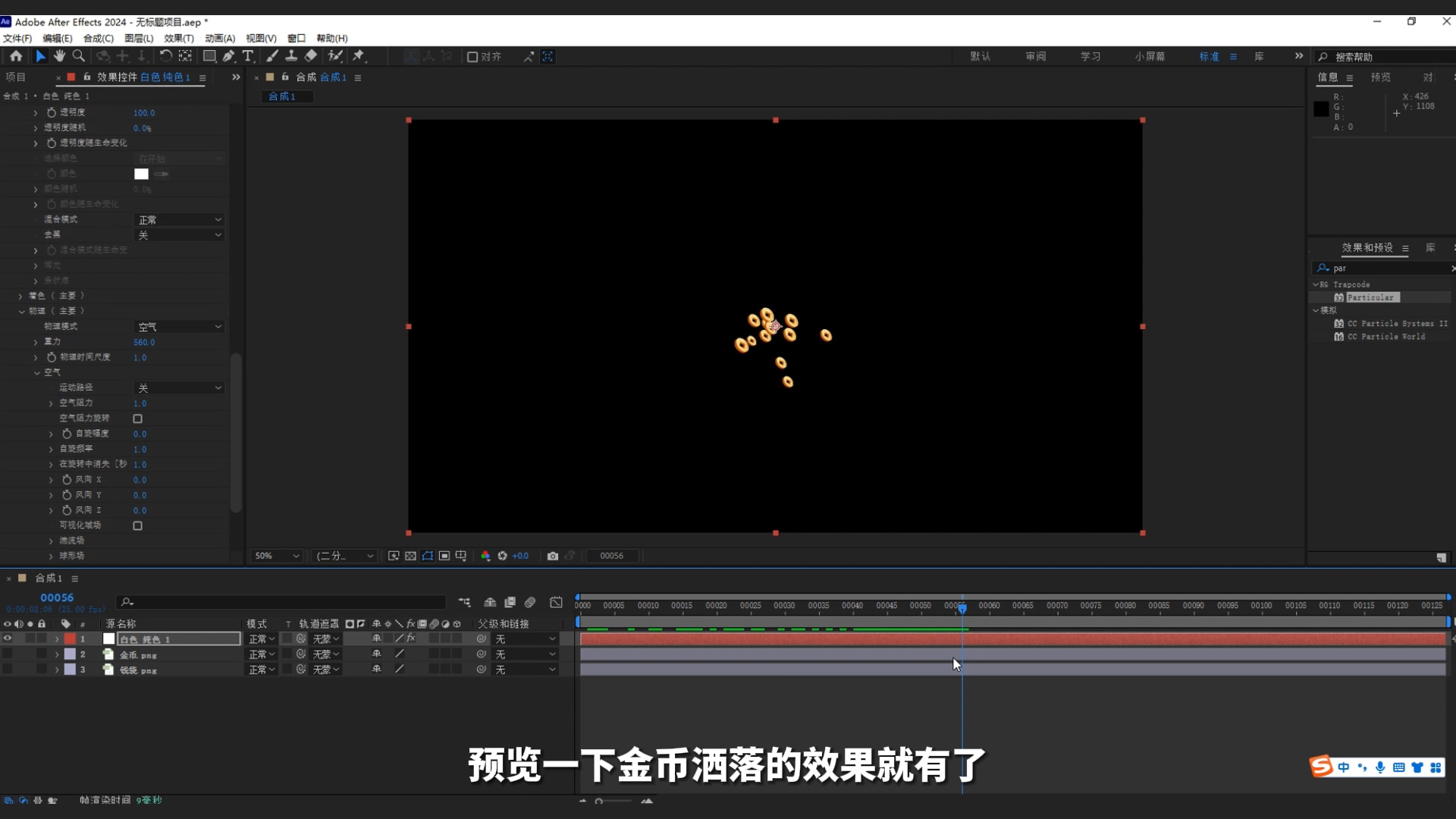Click the 颜色 color swatch in effect controls
This screenshot has width=1456, height=819.
(x=140, y=174)
